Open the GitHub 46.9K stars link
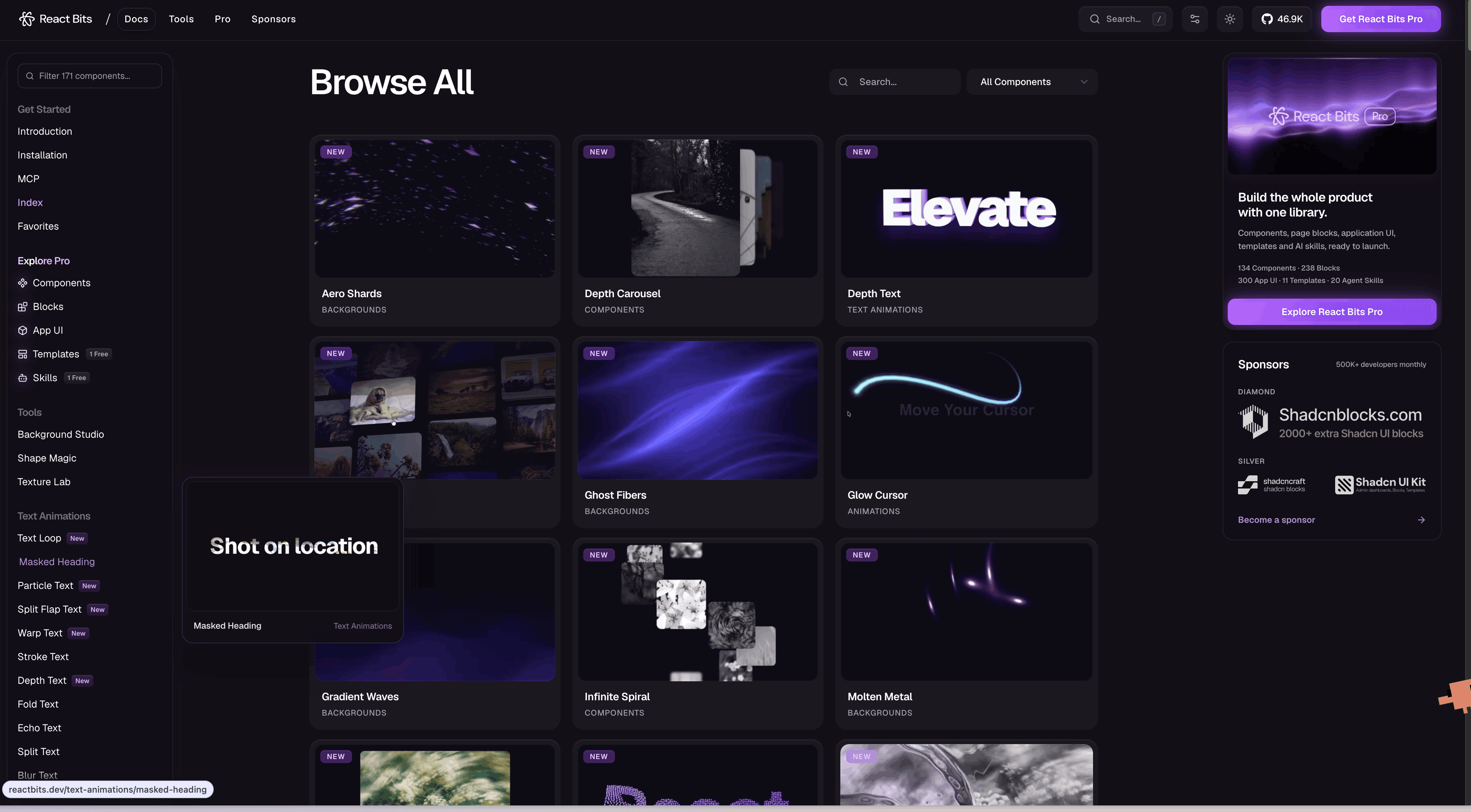The image size is (1471, 812). (1282, 19)
